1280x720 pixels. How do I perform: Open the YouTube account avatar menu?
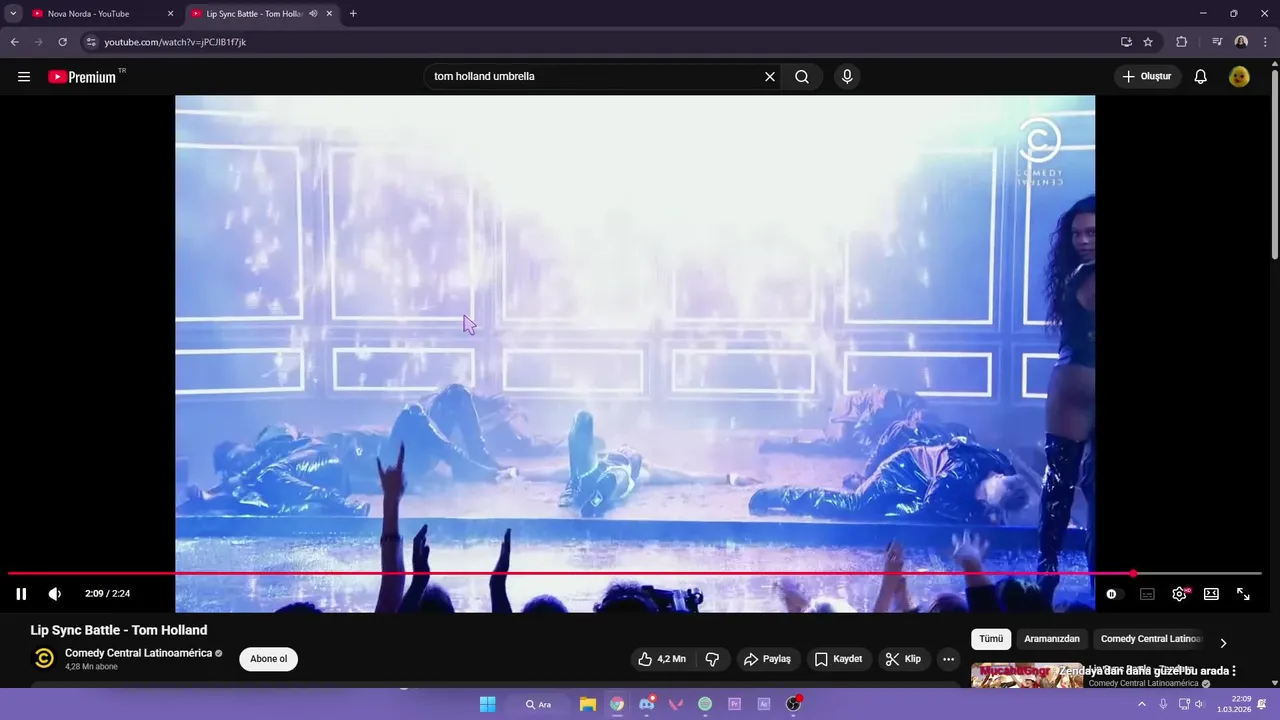(x=1239, y=77)
